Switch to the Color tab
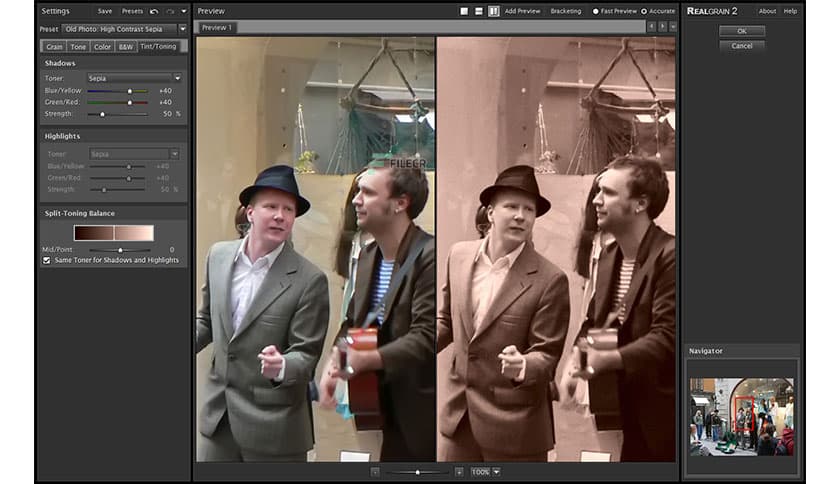The width and height of the screenshot is (836, 484). 102,47
